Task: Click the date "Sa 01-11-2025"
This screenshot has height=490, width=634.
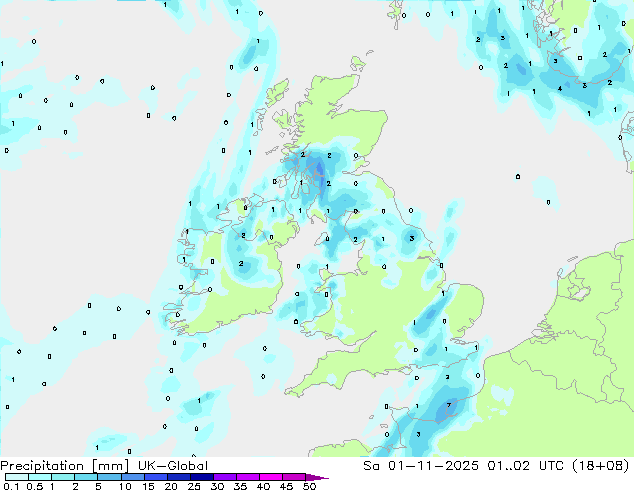Action: point(421,466)
